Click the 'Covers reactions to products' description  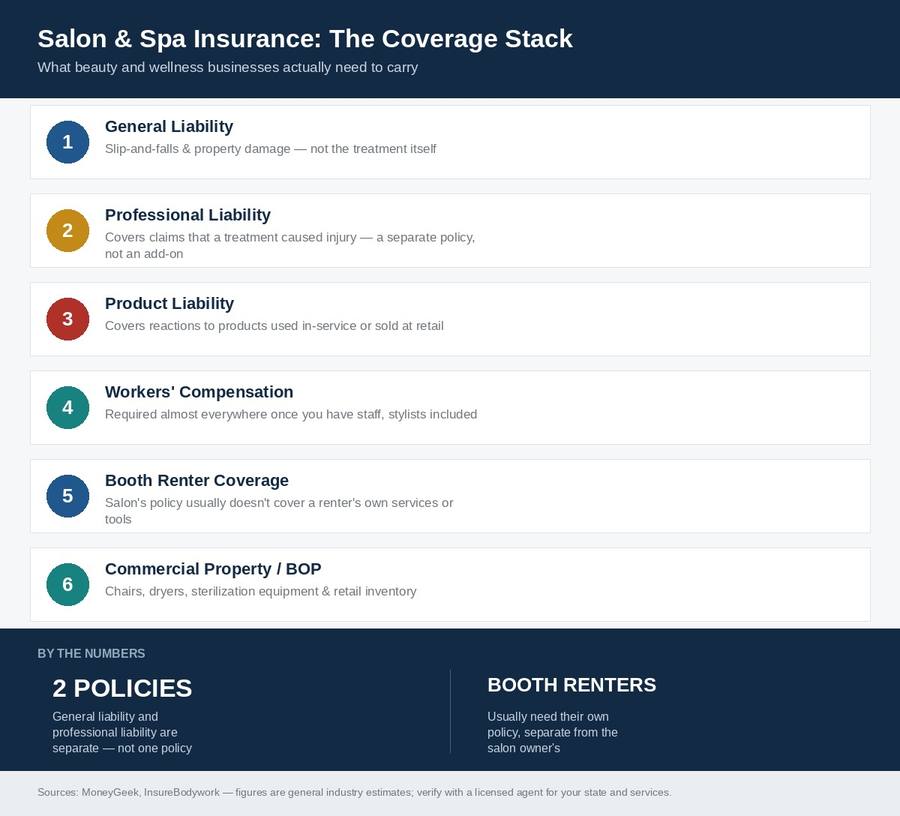(274, 325)
